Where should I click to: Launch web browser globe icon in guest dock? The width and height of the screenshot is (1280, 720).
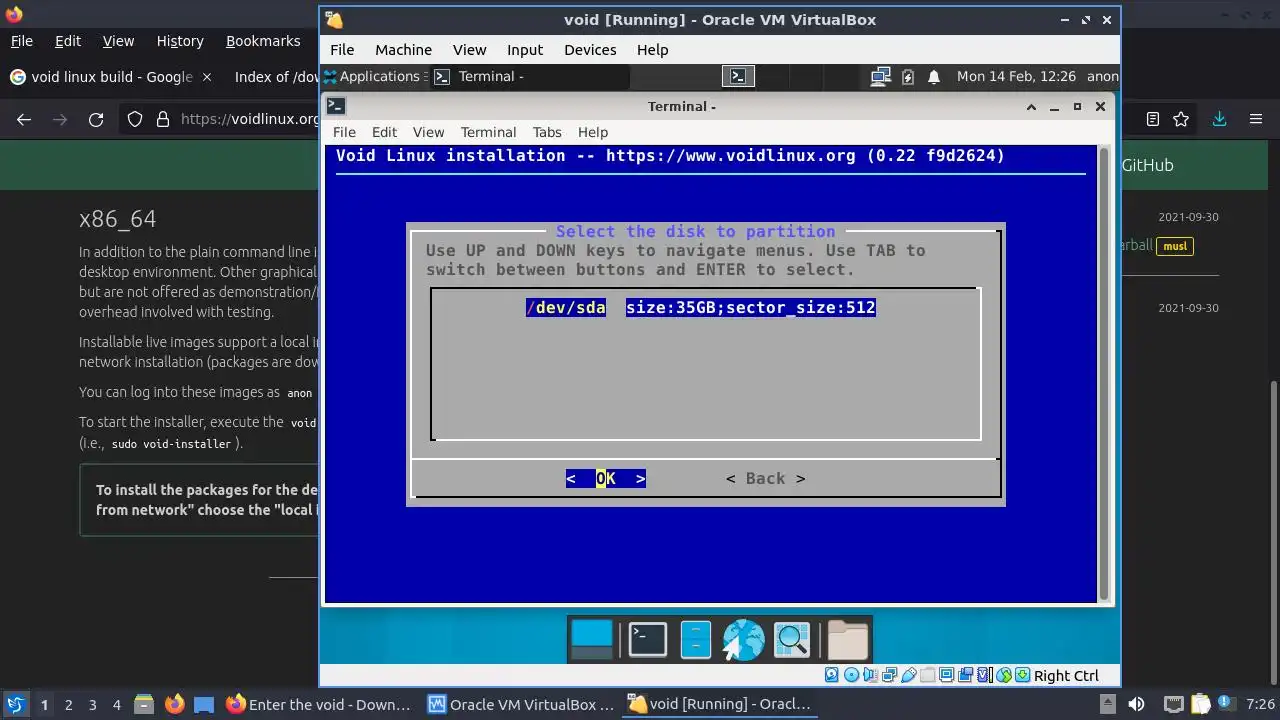pyautogui.click(x=743, y=640)
